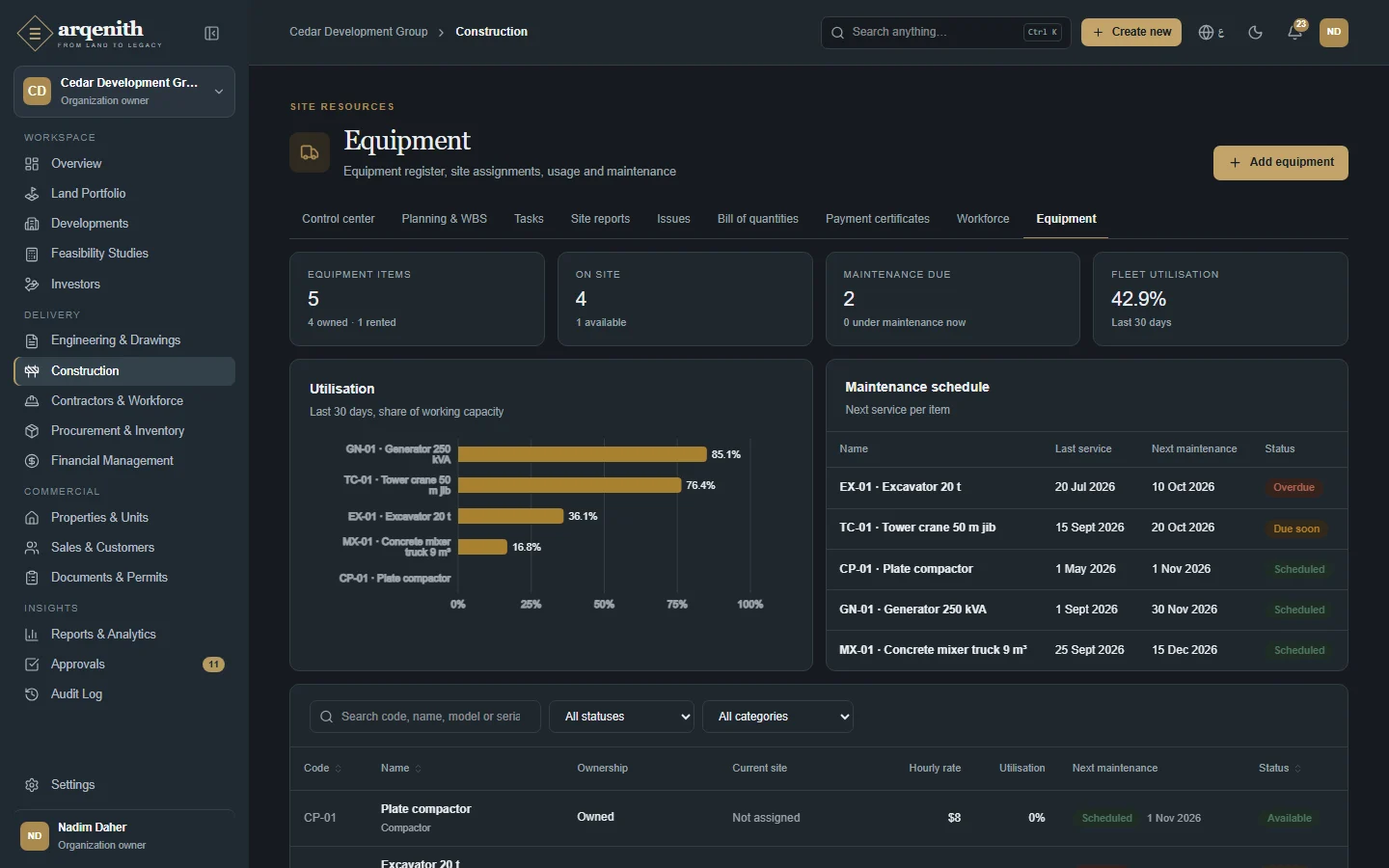Click the Arqenith logo icon
This screenshot has width=1389, height=868.
[x=35, y=34]
